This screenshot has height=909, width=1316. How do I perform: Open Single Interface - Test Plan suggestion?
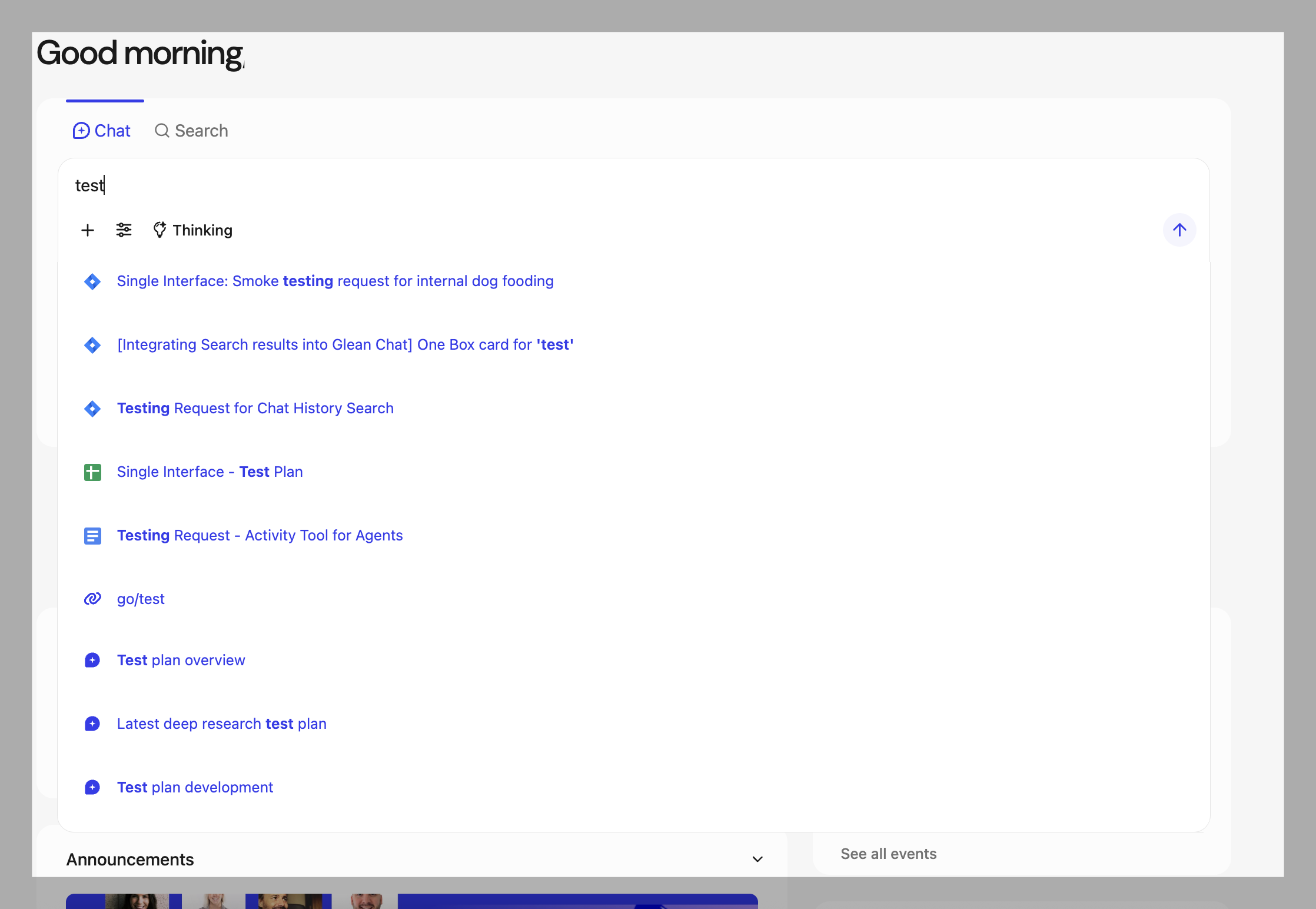(210, 472)
